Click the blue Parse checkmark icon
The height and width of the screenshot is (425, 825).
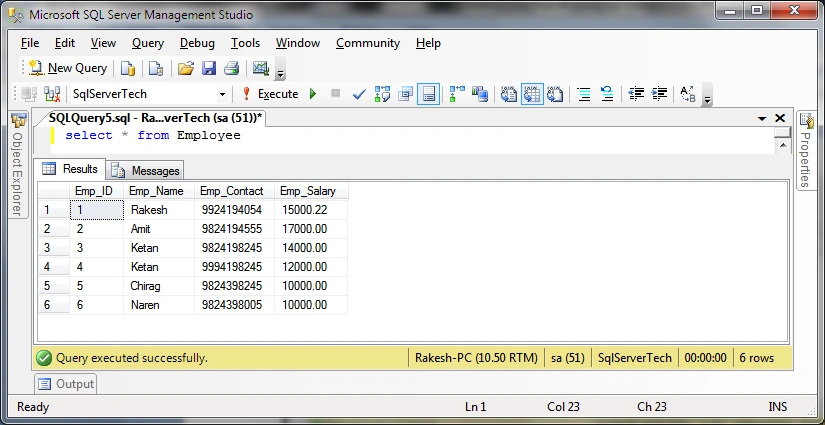359,94
